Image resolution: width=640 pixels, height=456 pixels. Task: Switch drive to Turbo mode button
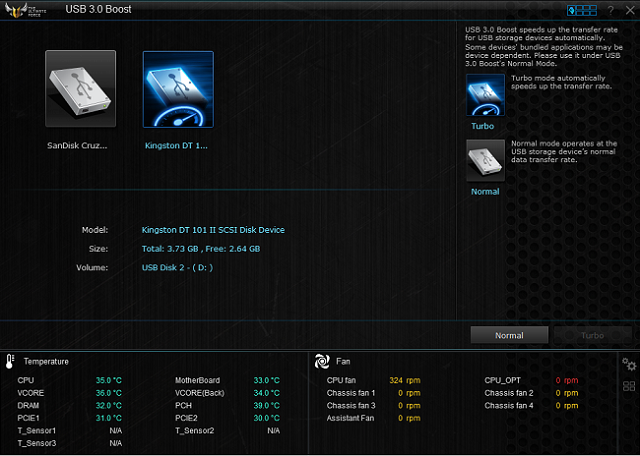pos(592,335)
